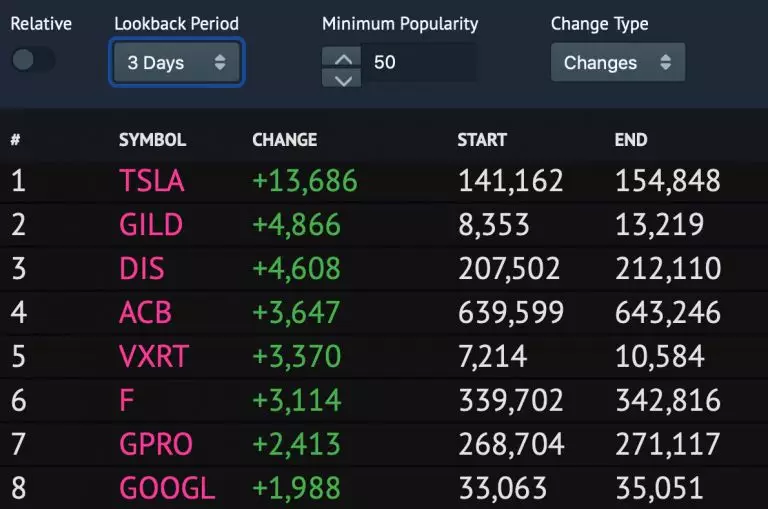Open the VXRT symbol link
The image size is (768, 509).
[154, 356]
